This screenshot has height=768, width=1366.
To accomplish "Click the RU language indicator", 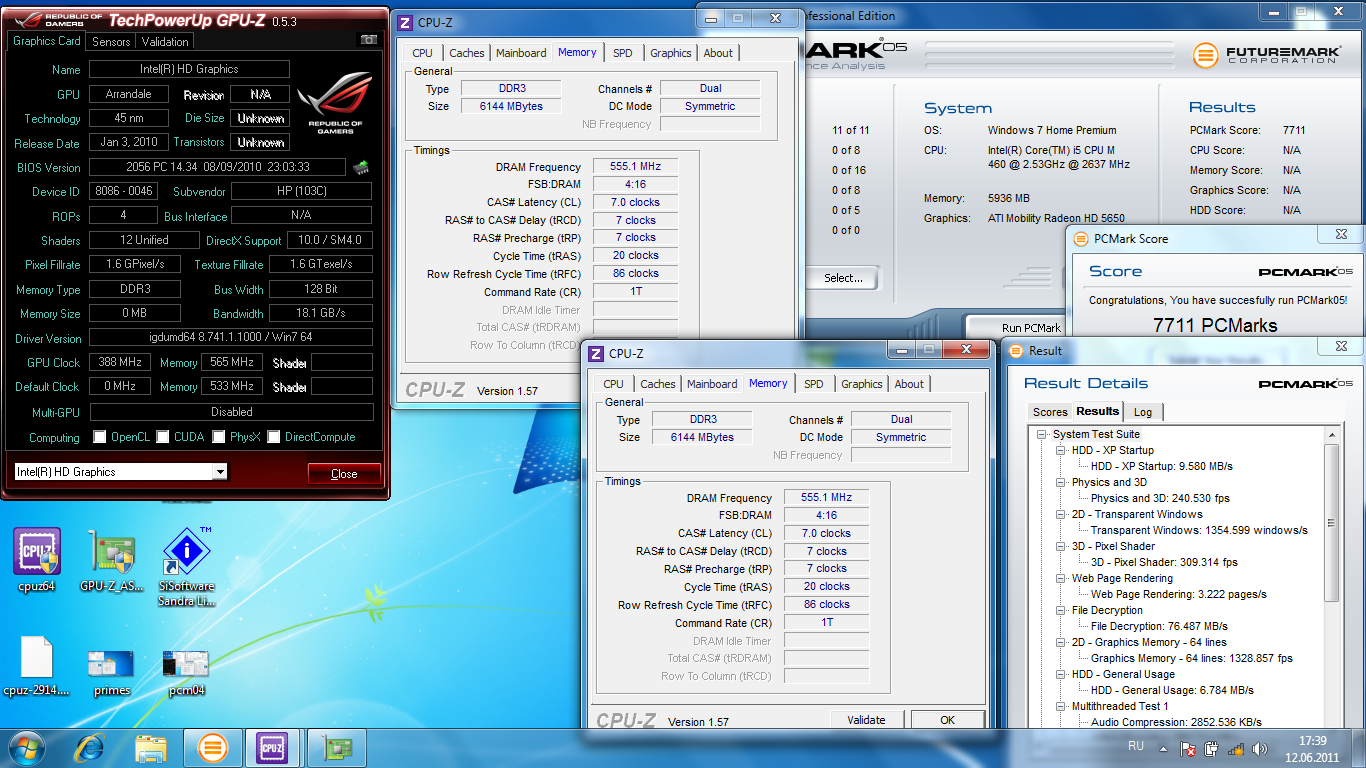I will pyautogui.click(x=1136, y=746).
